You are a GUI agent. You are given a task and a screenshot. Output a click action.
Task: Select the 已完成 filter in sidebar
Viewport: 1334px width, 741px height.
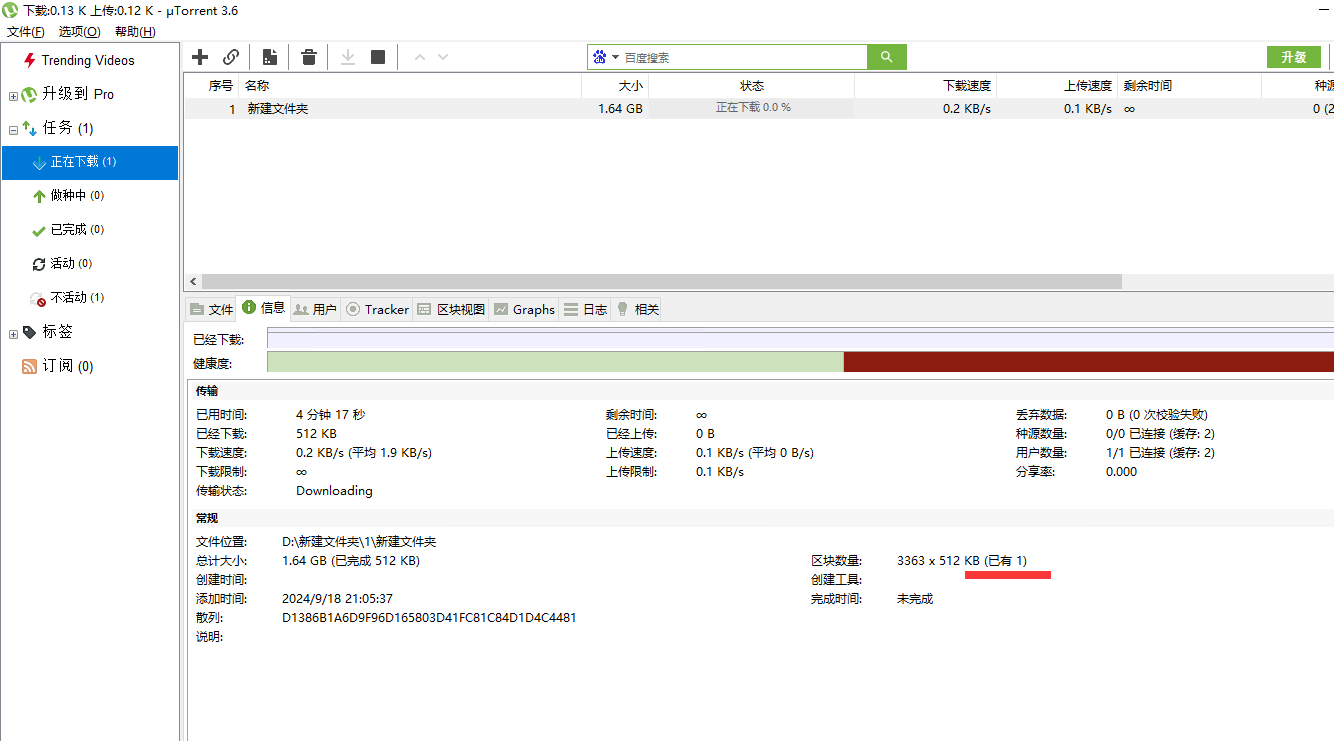[68, 229]
